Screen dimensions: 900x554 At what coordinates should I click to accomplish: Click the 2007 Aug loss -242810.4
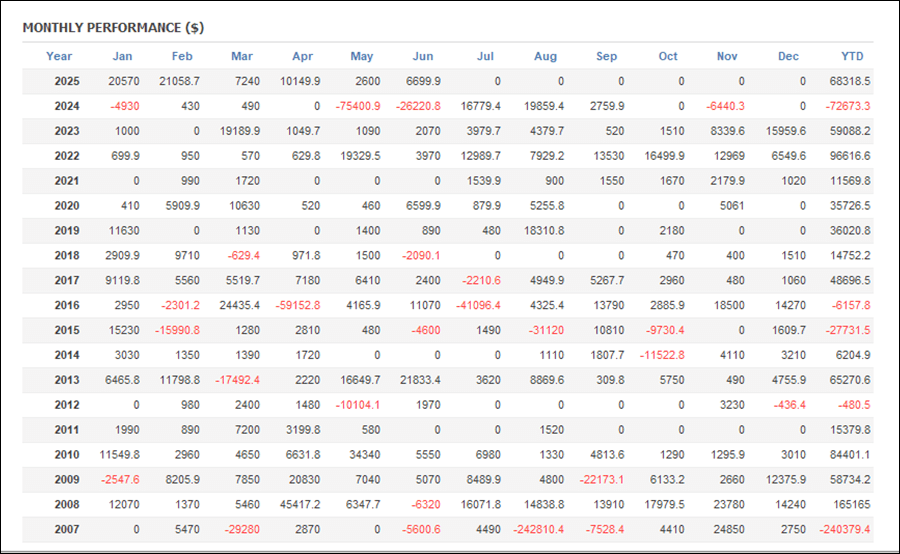538,529
